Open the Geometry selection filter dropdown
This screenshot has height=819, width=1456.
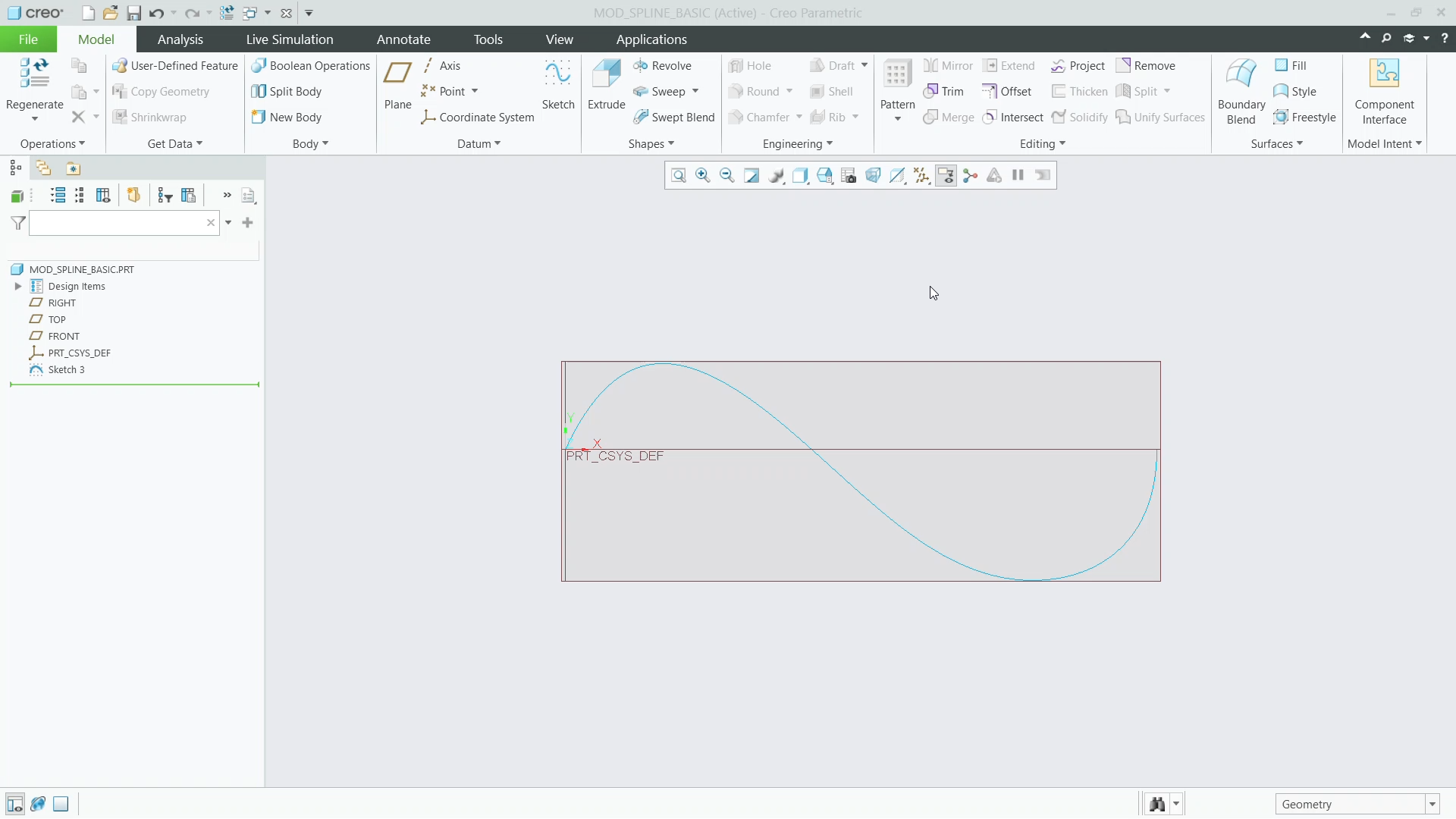pyautogui.click(x=1432, y=804)
